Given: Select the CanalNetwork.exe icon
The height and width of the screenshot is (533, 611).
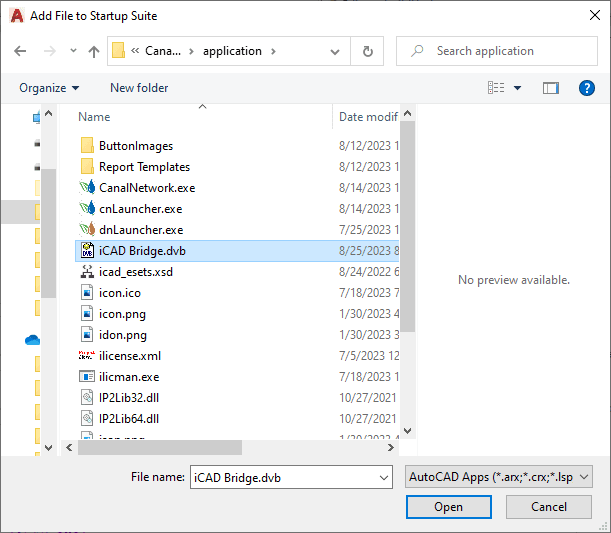Looking at the screenshot, I should coord(87,188).
